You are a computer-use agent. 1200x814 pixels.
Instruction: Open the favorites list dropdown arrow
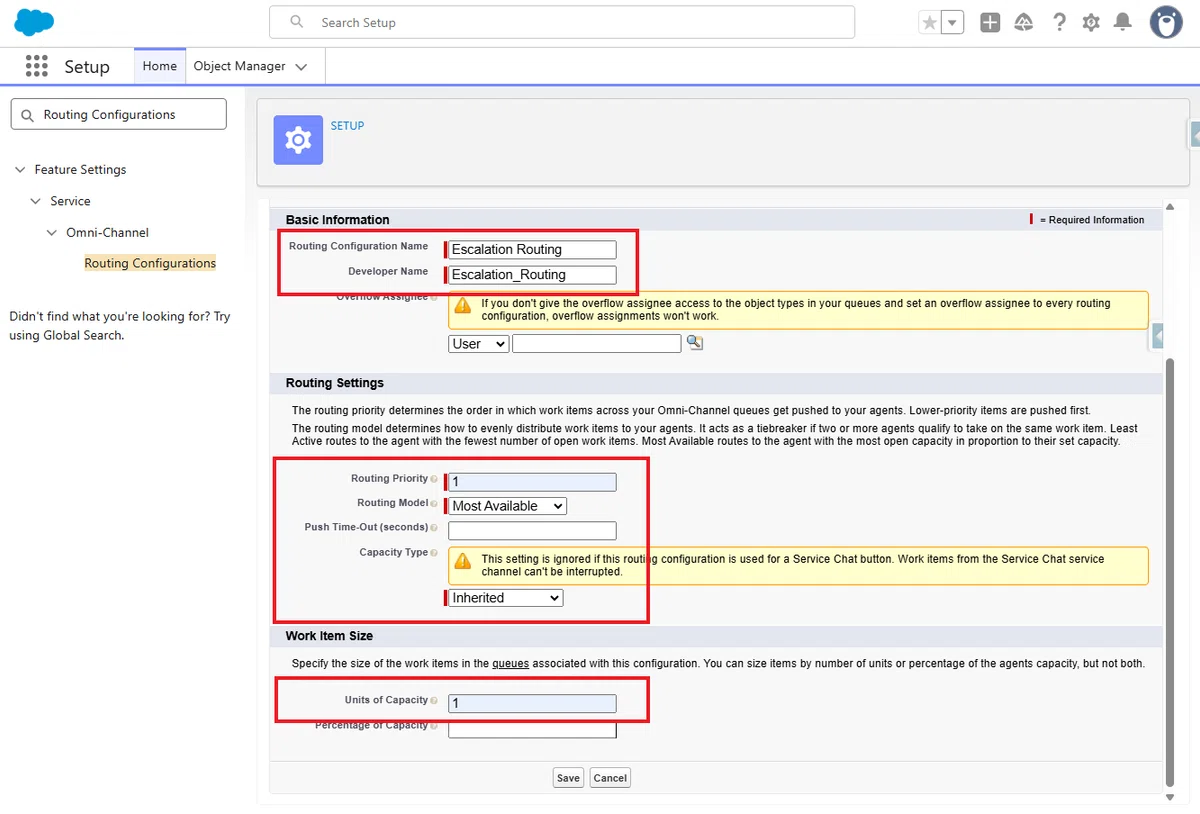953,22
